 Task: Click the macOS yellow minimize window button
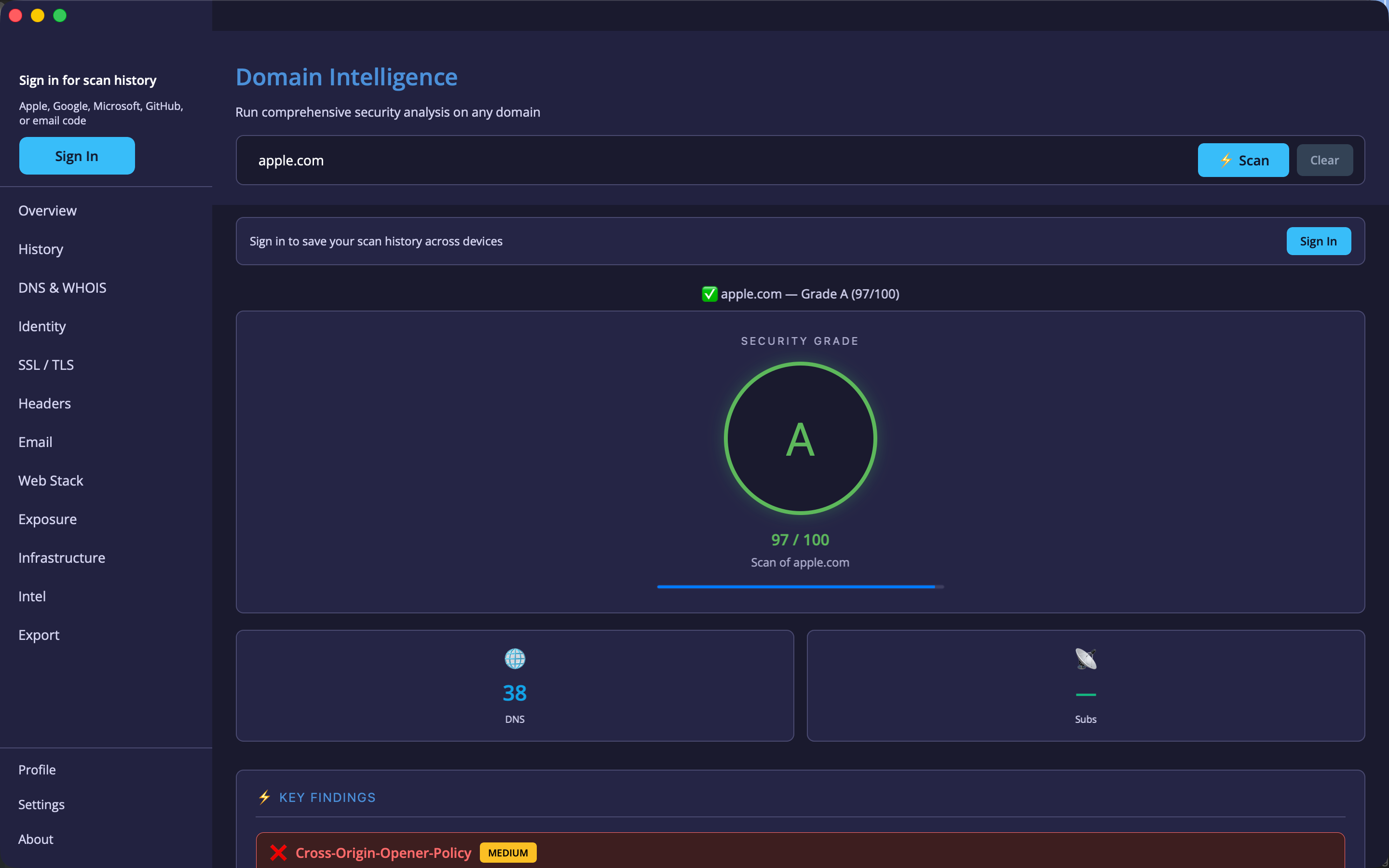pyautogui.click(x=38, y=15)
